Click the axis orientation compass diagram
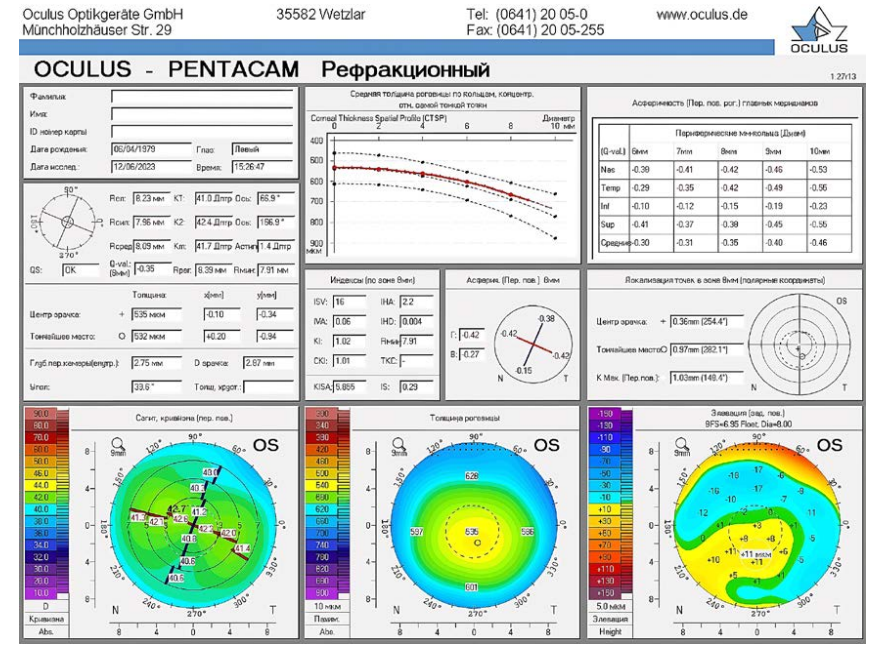 click(65, 221)
